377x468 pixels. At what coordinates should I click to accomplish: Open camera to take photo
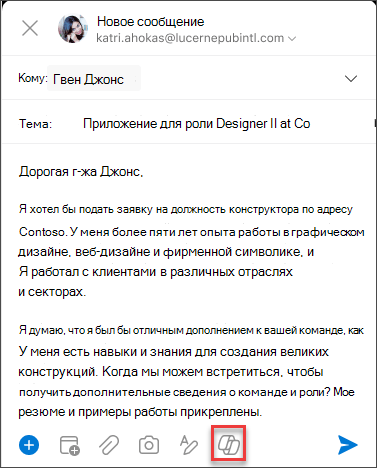149,445
